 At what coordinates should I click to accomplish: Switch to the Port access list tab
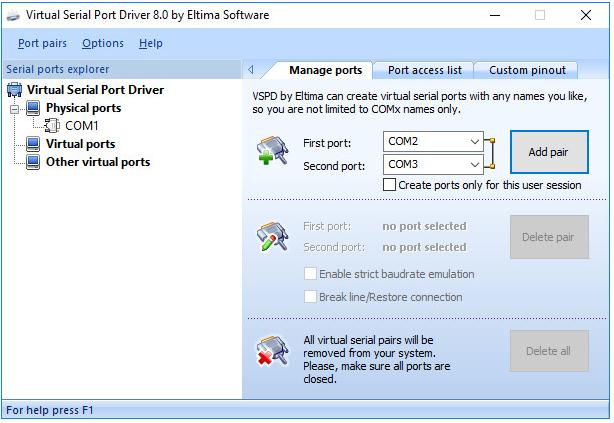[x=424, y=70]
